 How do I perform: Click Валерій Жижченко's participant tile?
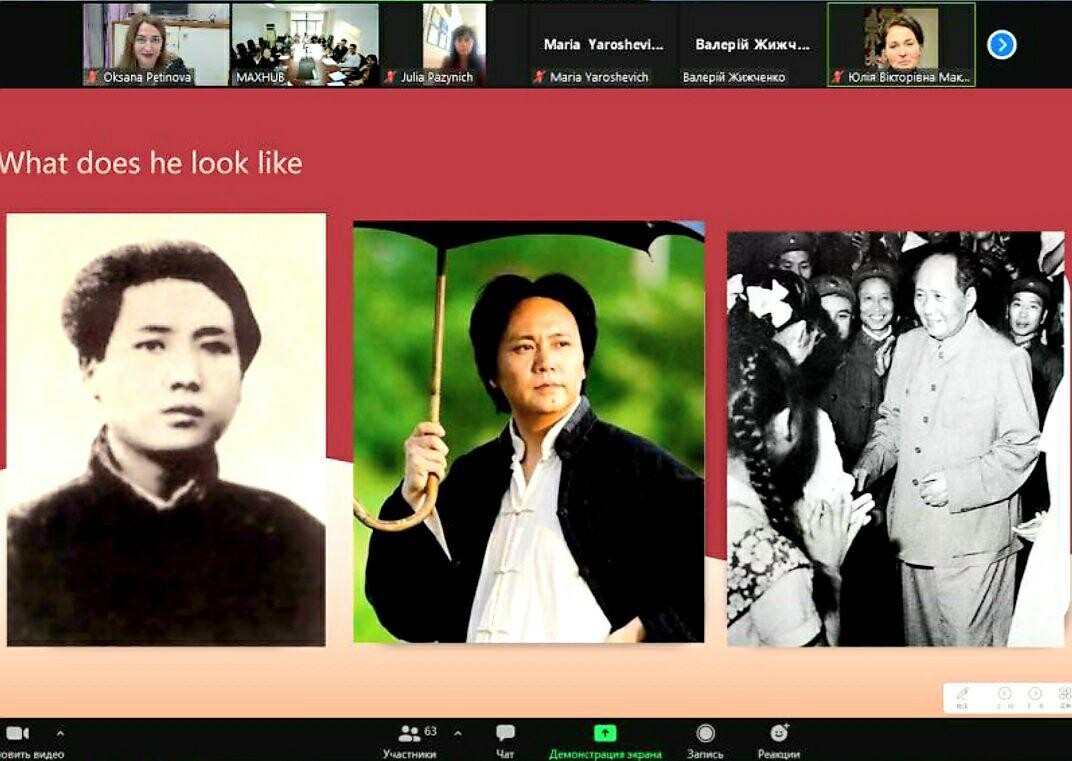click(x=752, y=44)
